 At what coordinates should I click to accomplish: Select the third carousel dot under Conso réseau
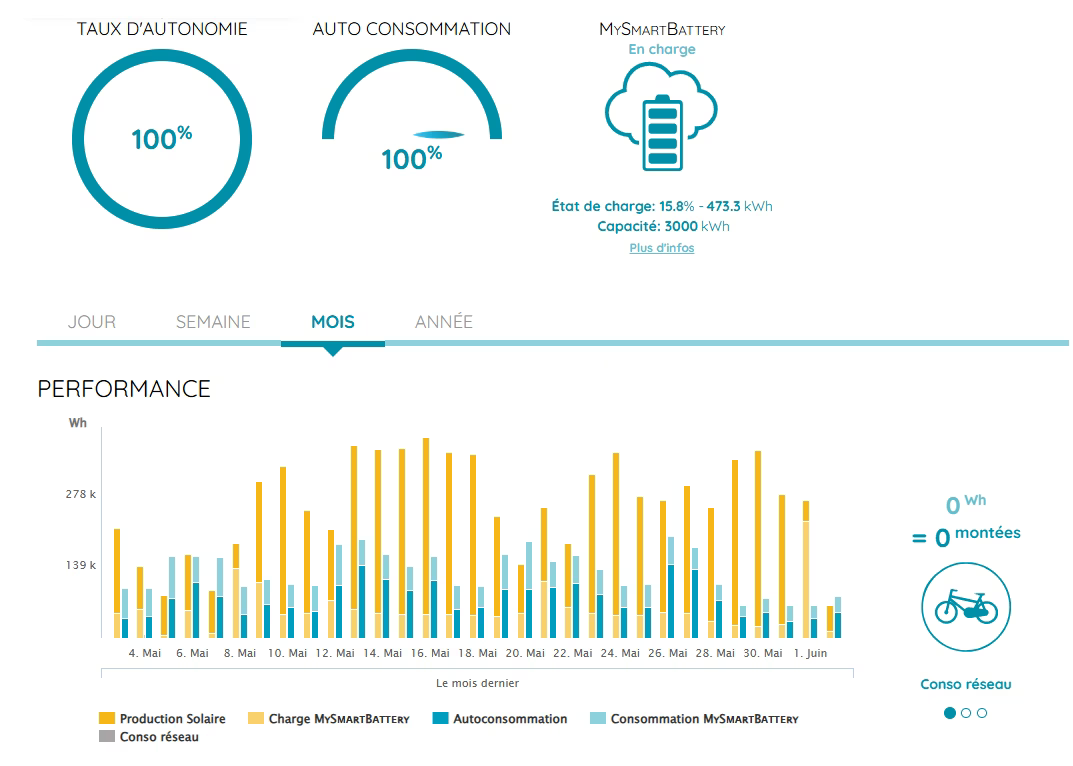pos(981,713)
